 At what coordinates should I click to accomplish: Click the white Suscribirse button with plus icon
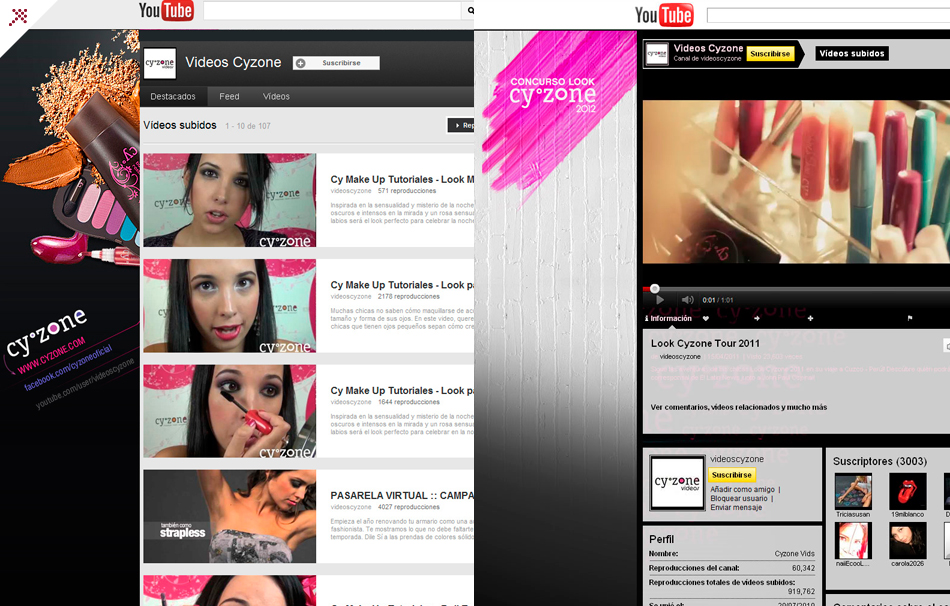[x=336, y=63]
